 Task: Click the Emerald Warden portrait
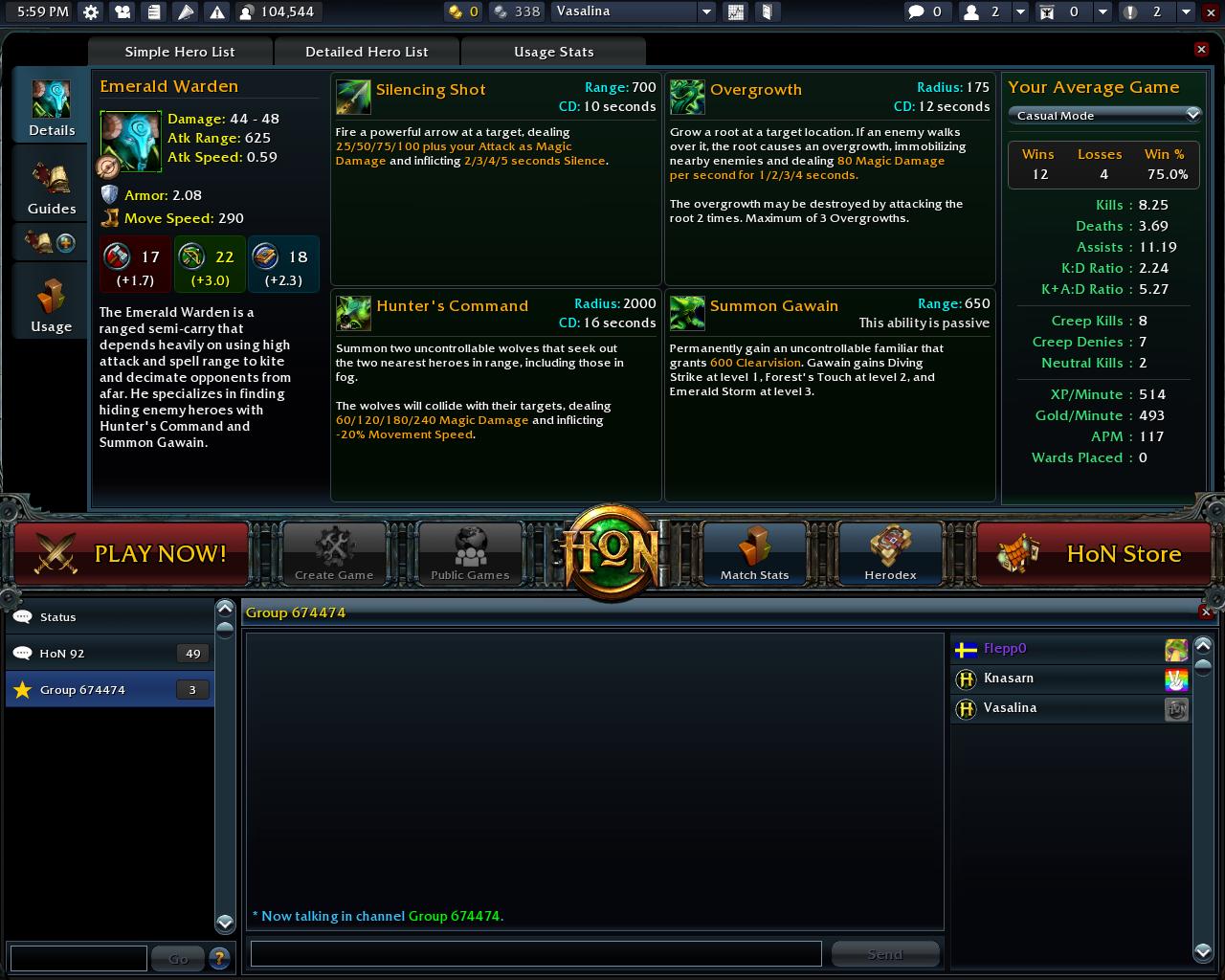coord(130,141)
